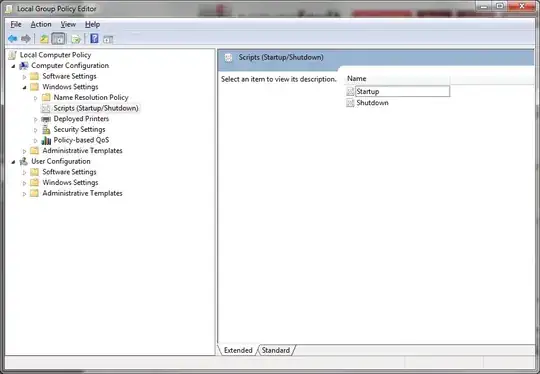The image size is (540, 374).
Task: Click the Deployed Printers printer icon
Action: (46, 119)
